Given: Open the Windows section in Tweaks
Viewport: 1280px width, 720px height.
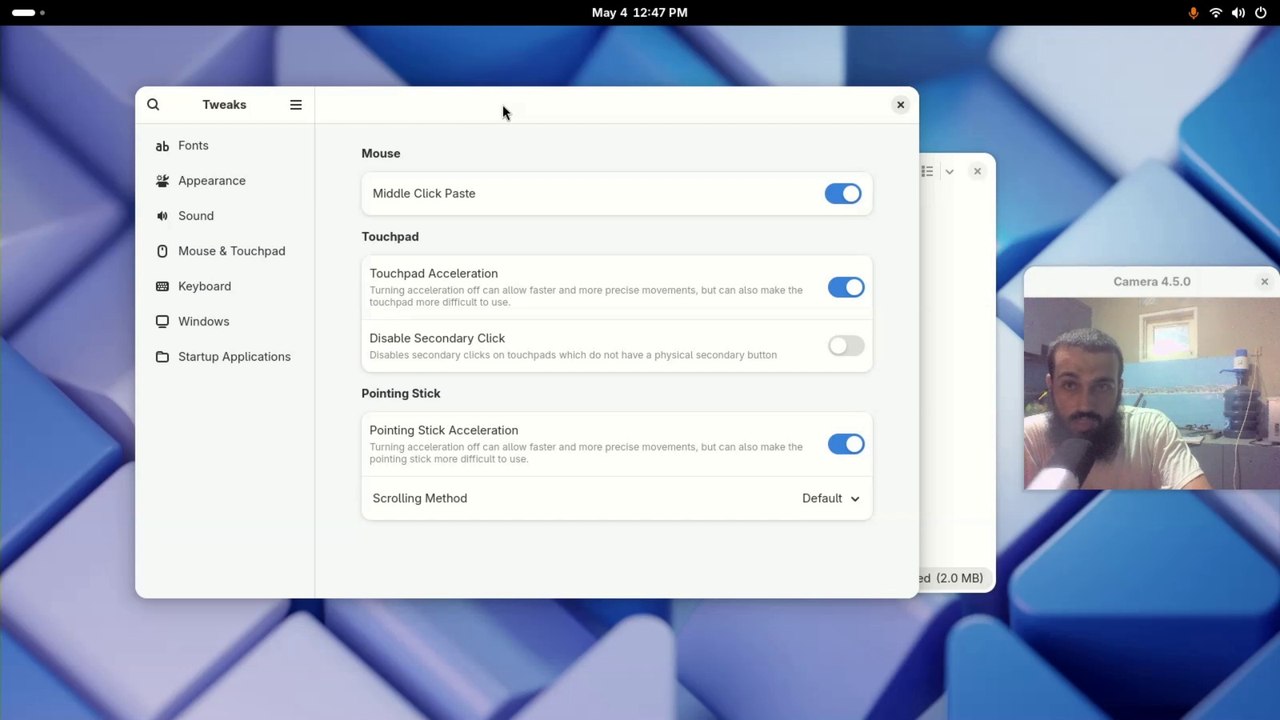Looking at the screenshot, I should click(225, 321).
